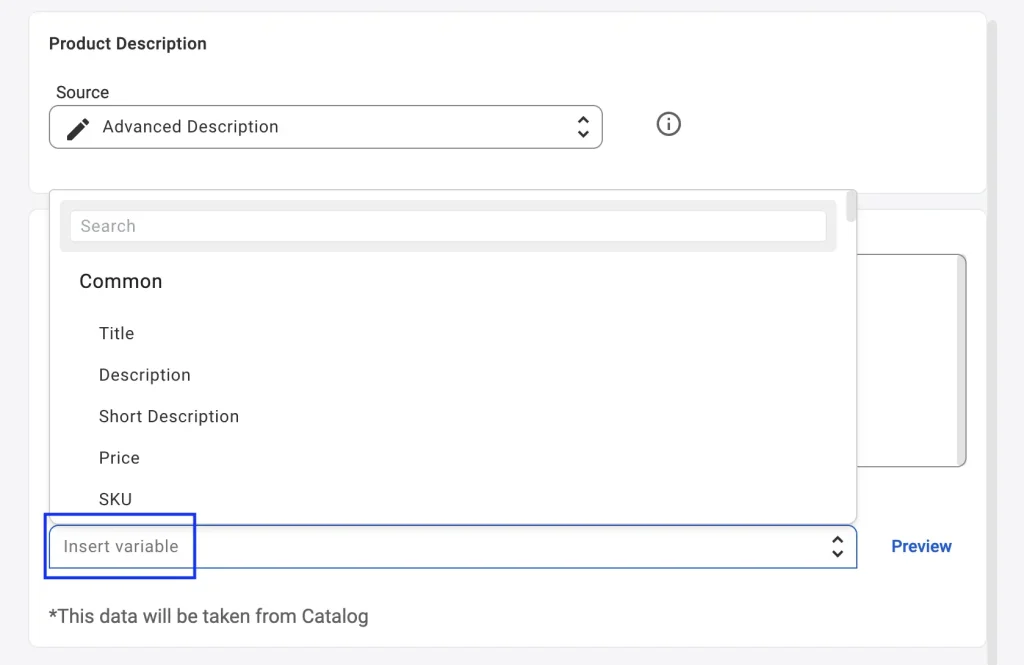The width and height of the screenshot is (1024, 665).
Task: Select Description in the dropdown list
Action: tap(144, 375)
